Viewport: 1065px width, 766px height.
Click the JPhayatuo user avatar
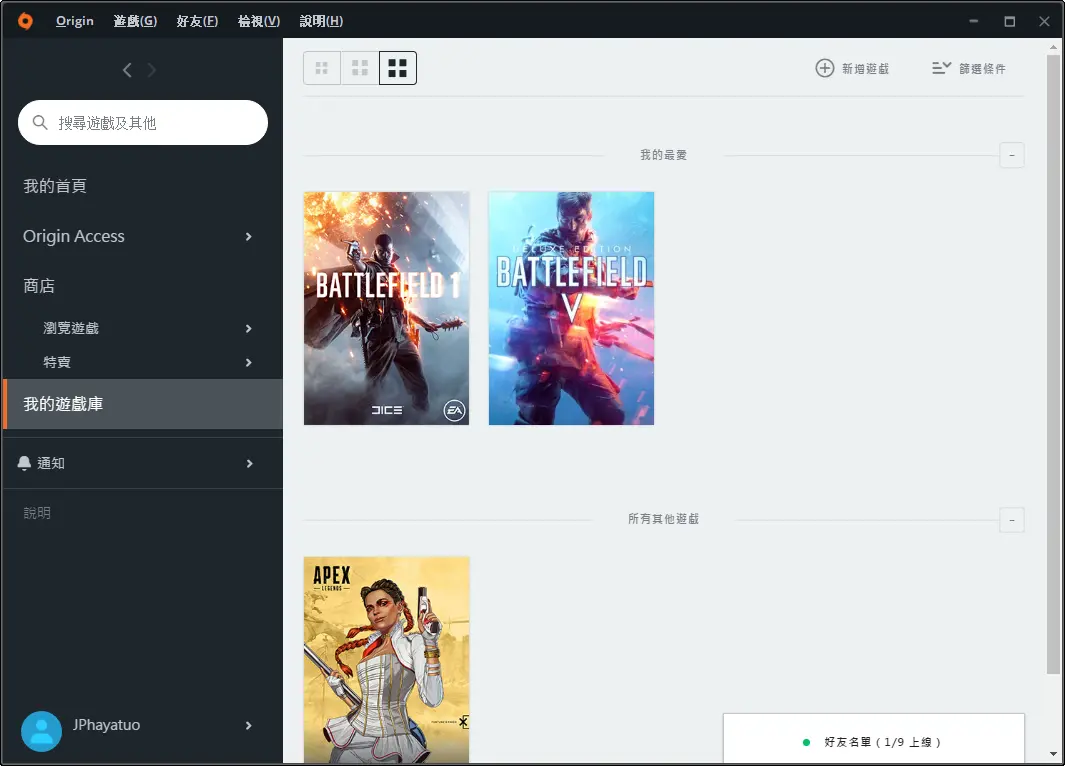pos(41,731)
